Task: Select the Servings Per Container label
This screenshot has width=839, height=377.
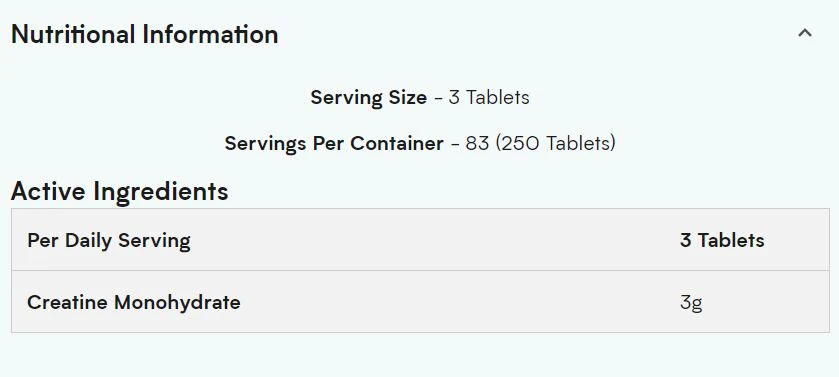Action: pyautogui.click(x=334, y=143)
